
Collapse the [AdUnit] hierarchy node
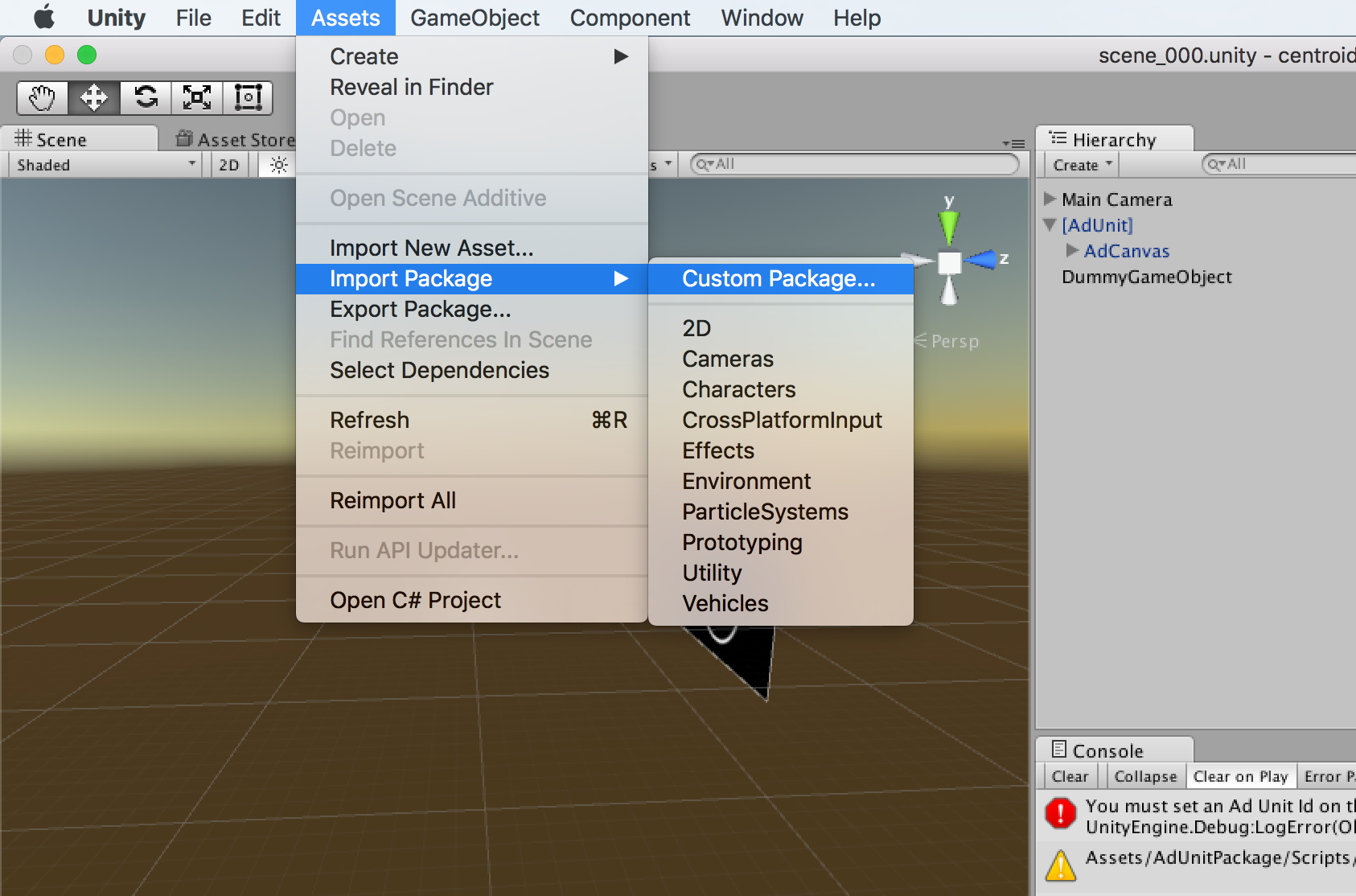coord(1050,224)
